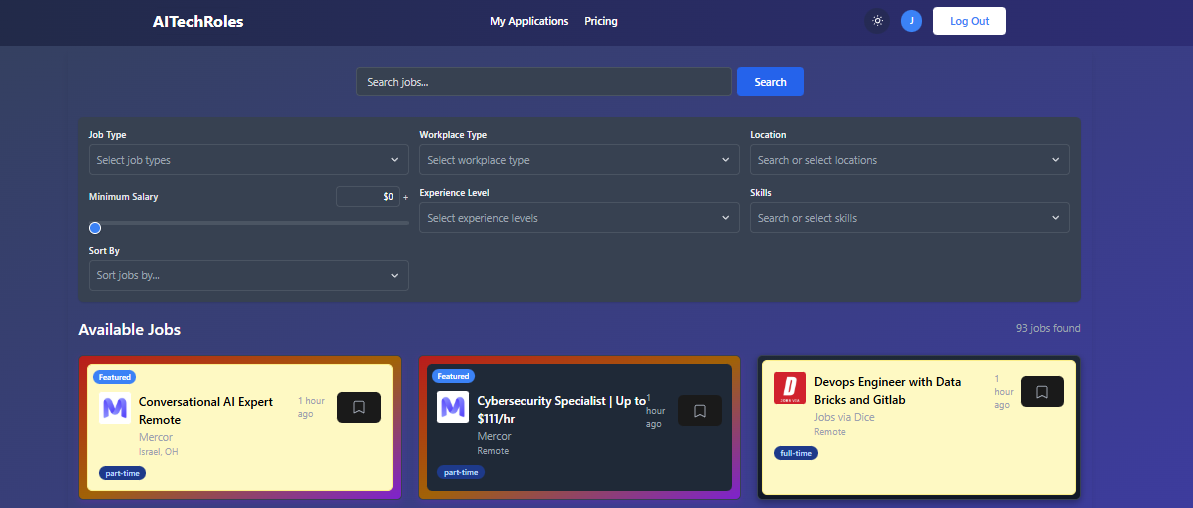This screenshot has height=508, width=1193.
Task: Open Skills search selector
Action: [x=909, y=218]
